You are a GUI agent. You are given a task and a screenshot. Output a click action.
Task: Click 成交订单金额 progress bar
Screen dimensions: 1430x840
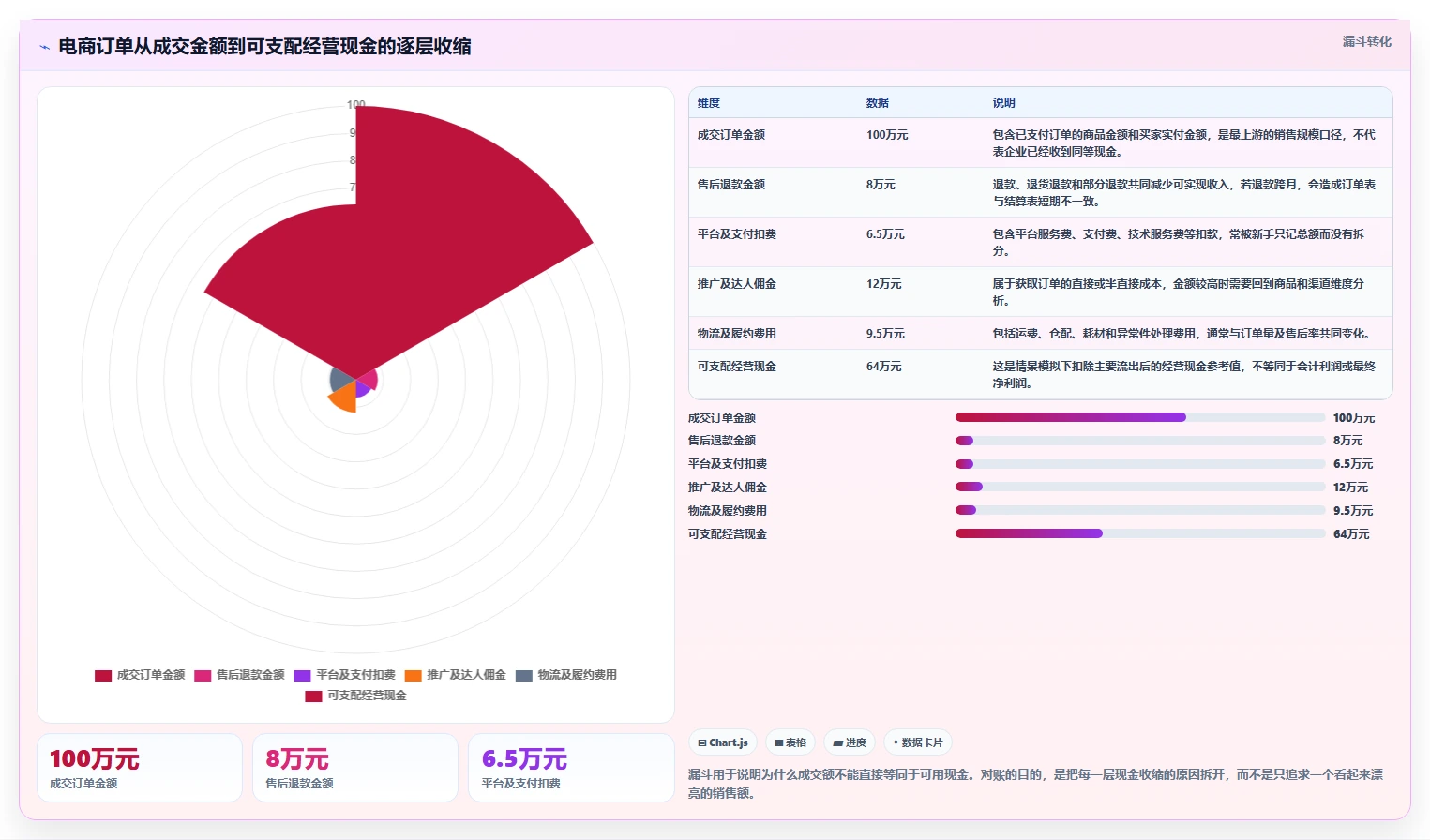[x=1140, y=417]
